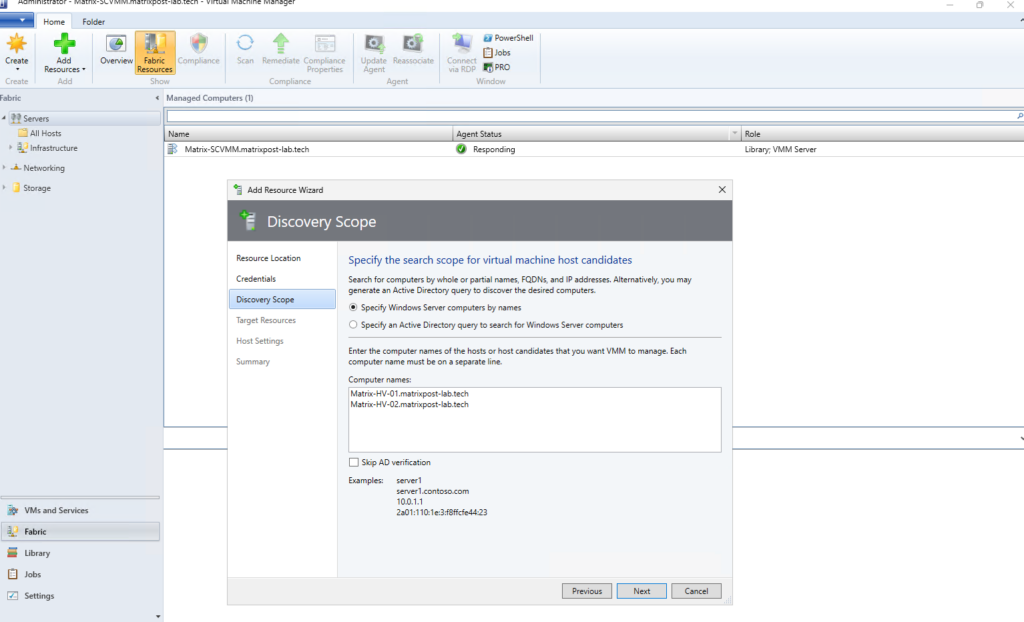Image resolution: width=1024 pixels, height=622 pixels.
Task: Click in the Computer names text box
Action: point(534,419)
